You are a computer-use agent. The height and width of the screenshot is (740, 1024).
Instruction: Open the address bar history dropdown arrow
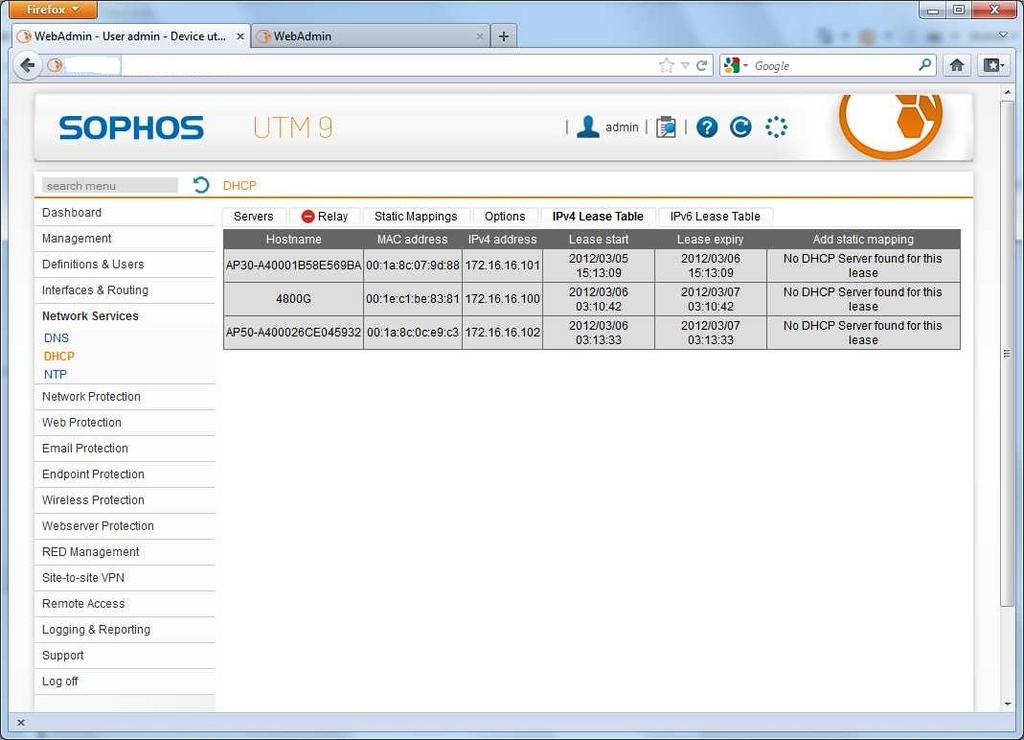tap(685, 65)
